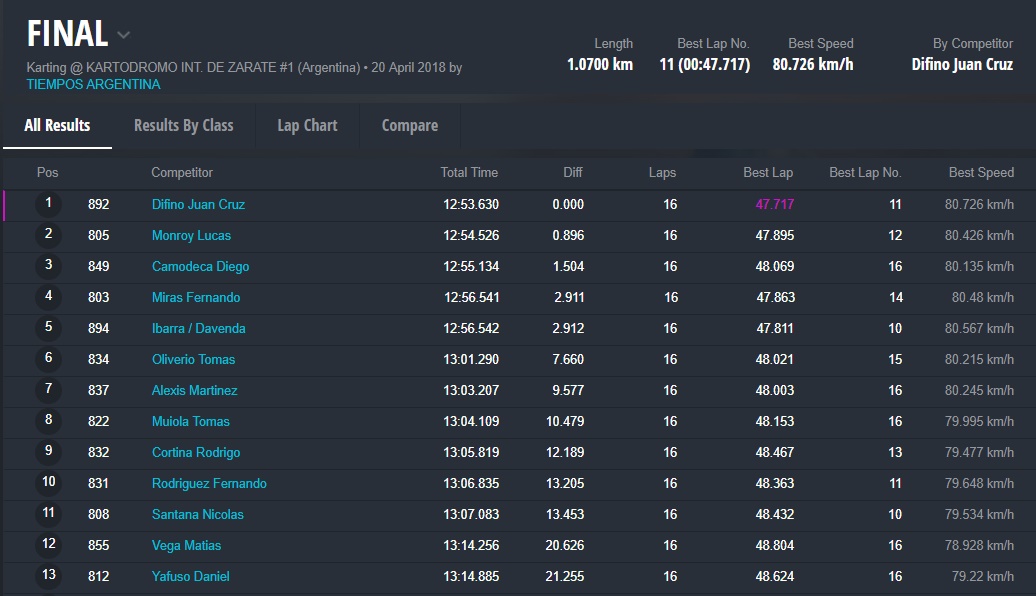Go to the All Results tab
The image size is (1036, 596).
57,125
